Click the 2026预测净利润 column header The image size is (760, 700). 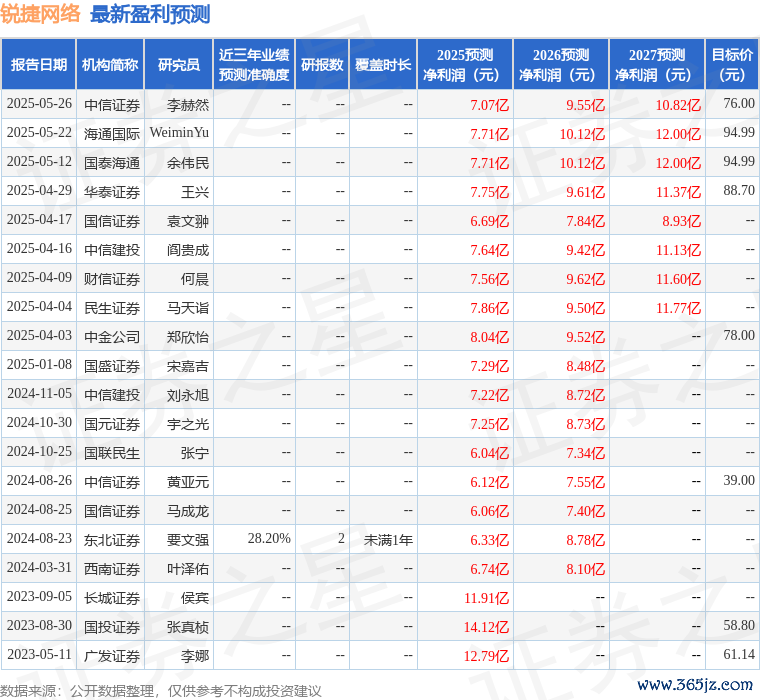561,64
